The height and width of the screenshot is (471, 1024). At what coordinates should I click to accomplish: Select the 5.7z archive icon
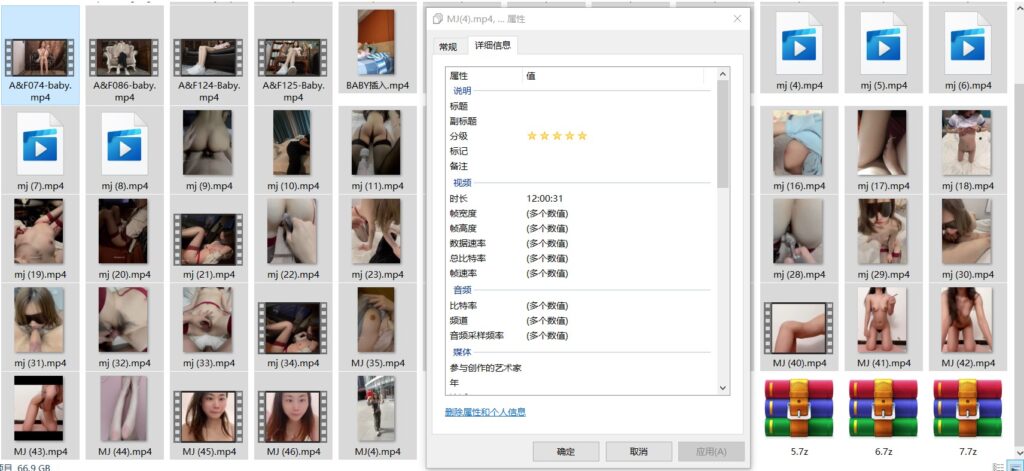click(798, 408)
